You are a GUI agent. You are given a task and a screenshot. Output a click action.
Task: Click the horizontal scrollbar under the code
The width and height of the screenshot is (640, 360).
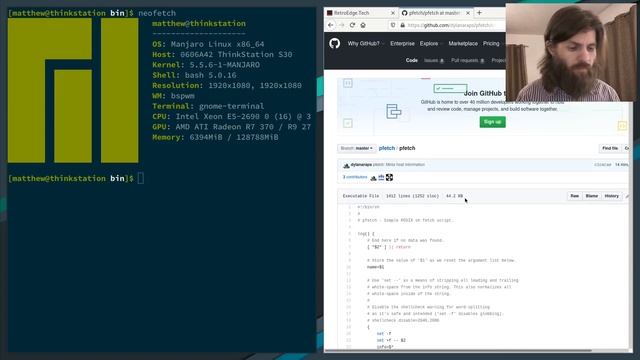point(458,350)
